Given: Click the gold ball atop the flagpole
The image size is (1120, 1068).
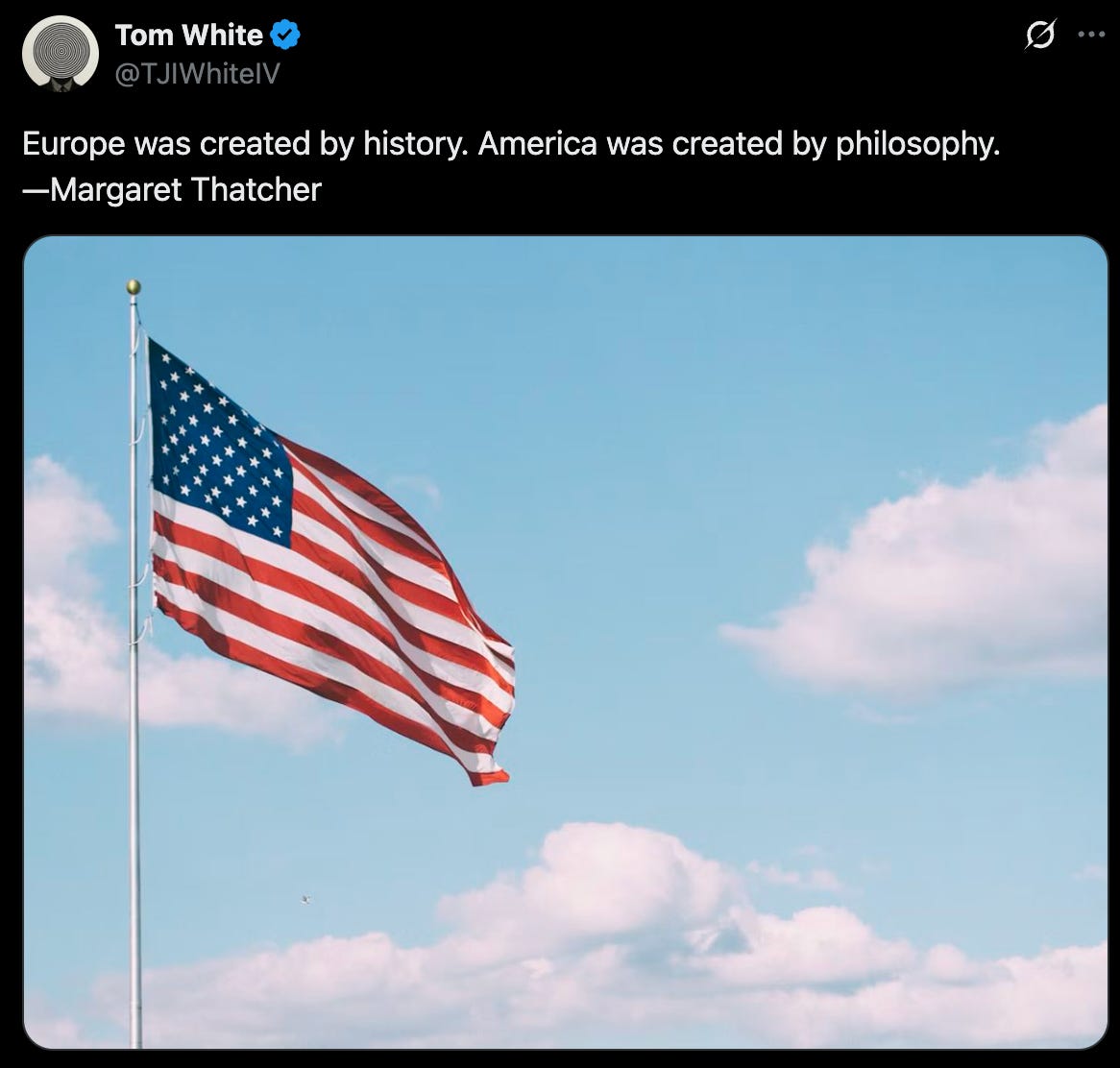Looking at the screenshot, I should click(x=134, y=287).
